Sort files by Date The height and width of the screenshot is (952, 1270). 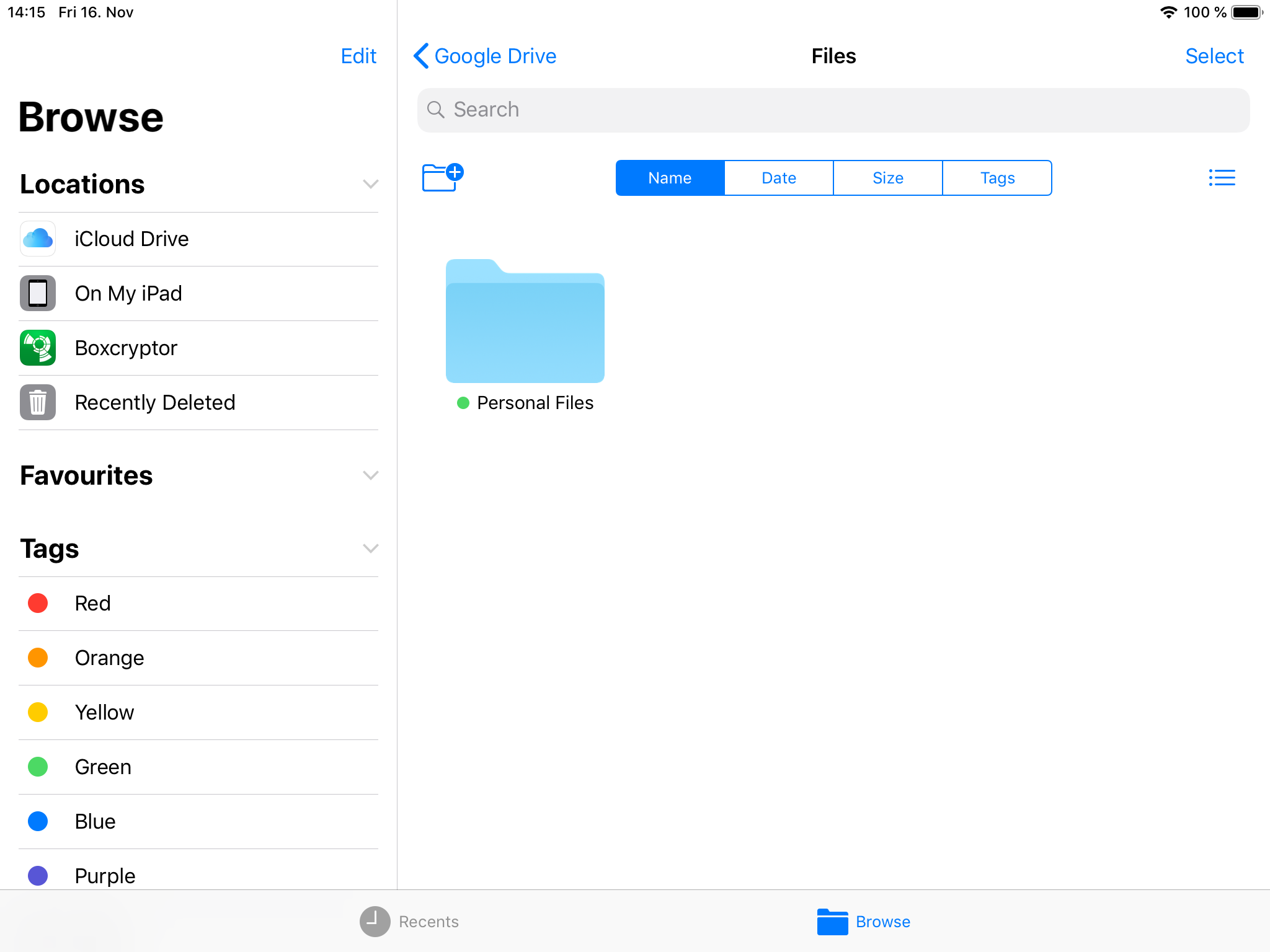pyautogui.click(x=779, y=178)
